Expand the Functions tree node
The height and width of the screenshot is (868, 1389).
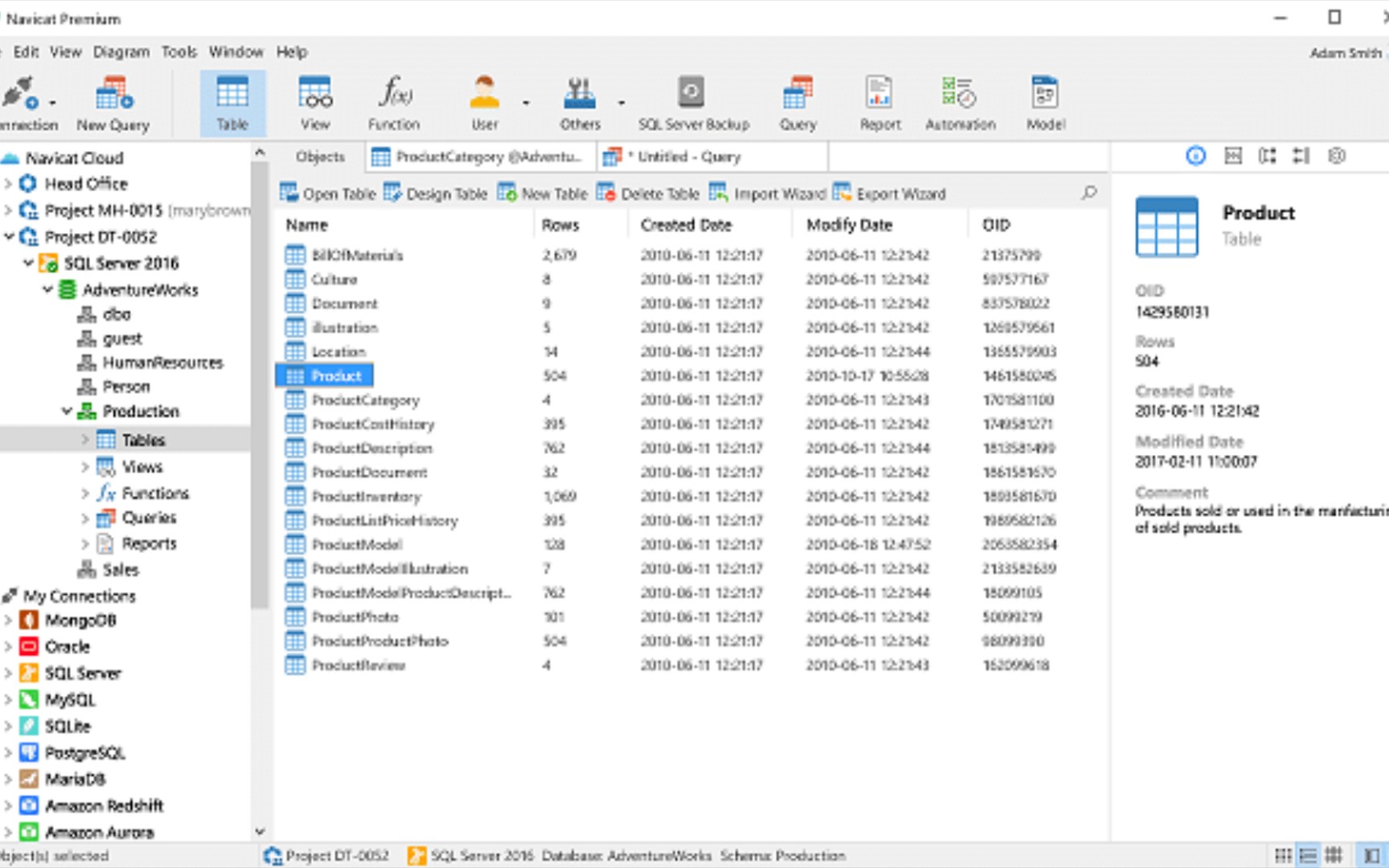pos(85,493)
